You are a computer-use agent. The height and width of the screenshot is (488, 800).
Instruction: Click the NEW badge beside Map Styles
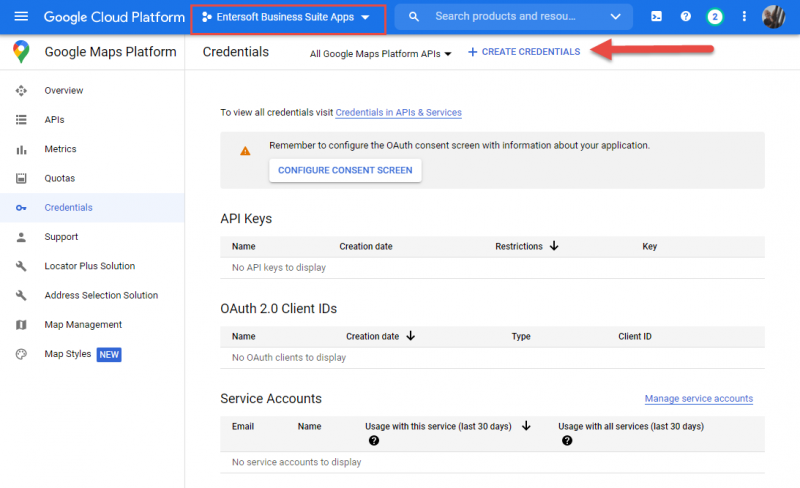click(109, 354)
